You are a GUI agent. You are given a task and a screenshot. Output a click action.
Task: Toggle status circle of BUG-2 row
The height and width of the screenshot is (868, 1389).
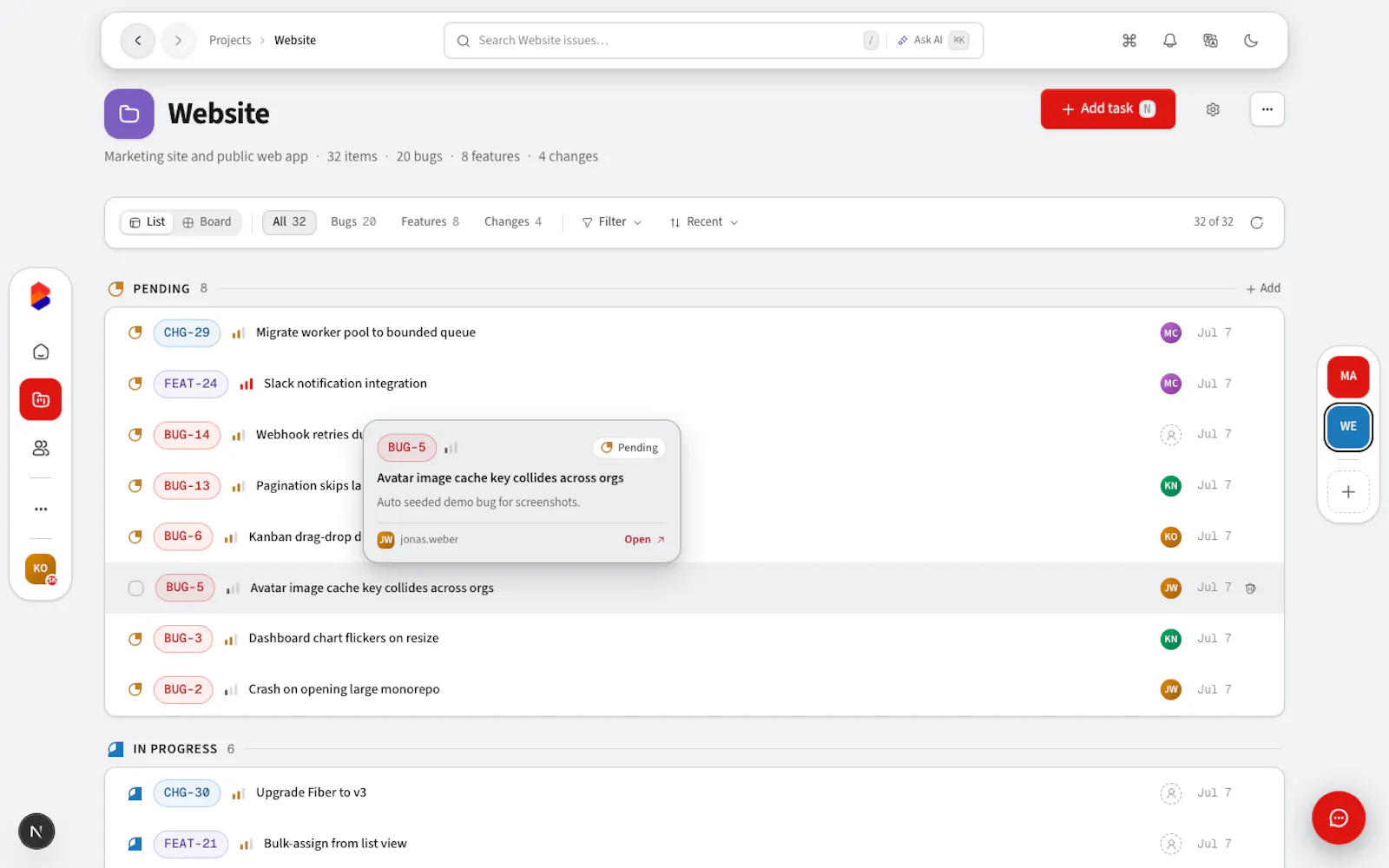pyautogui.click(x=135, y=689)
